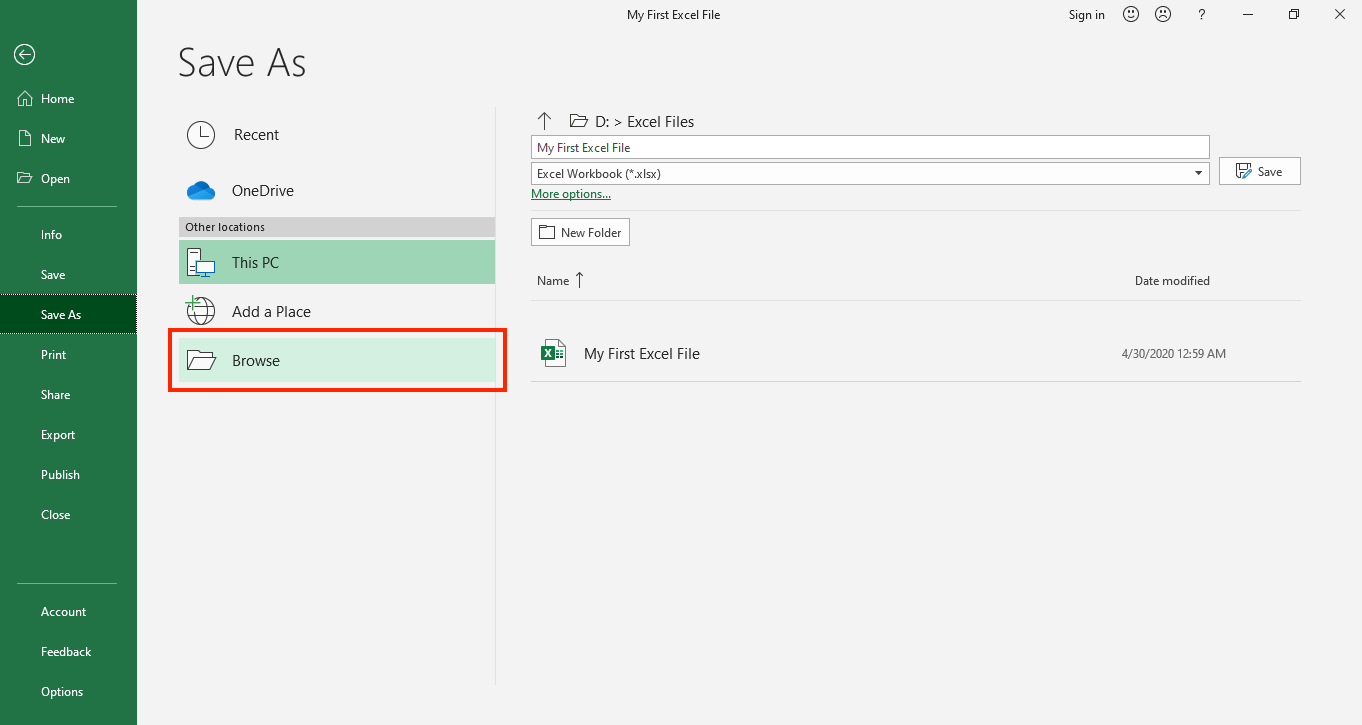This screenshot has height=725, width=1362.
Task: Minimize the Excel window
Action: 1248,15
